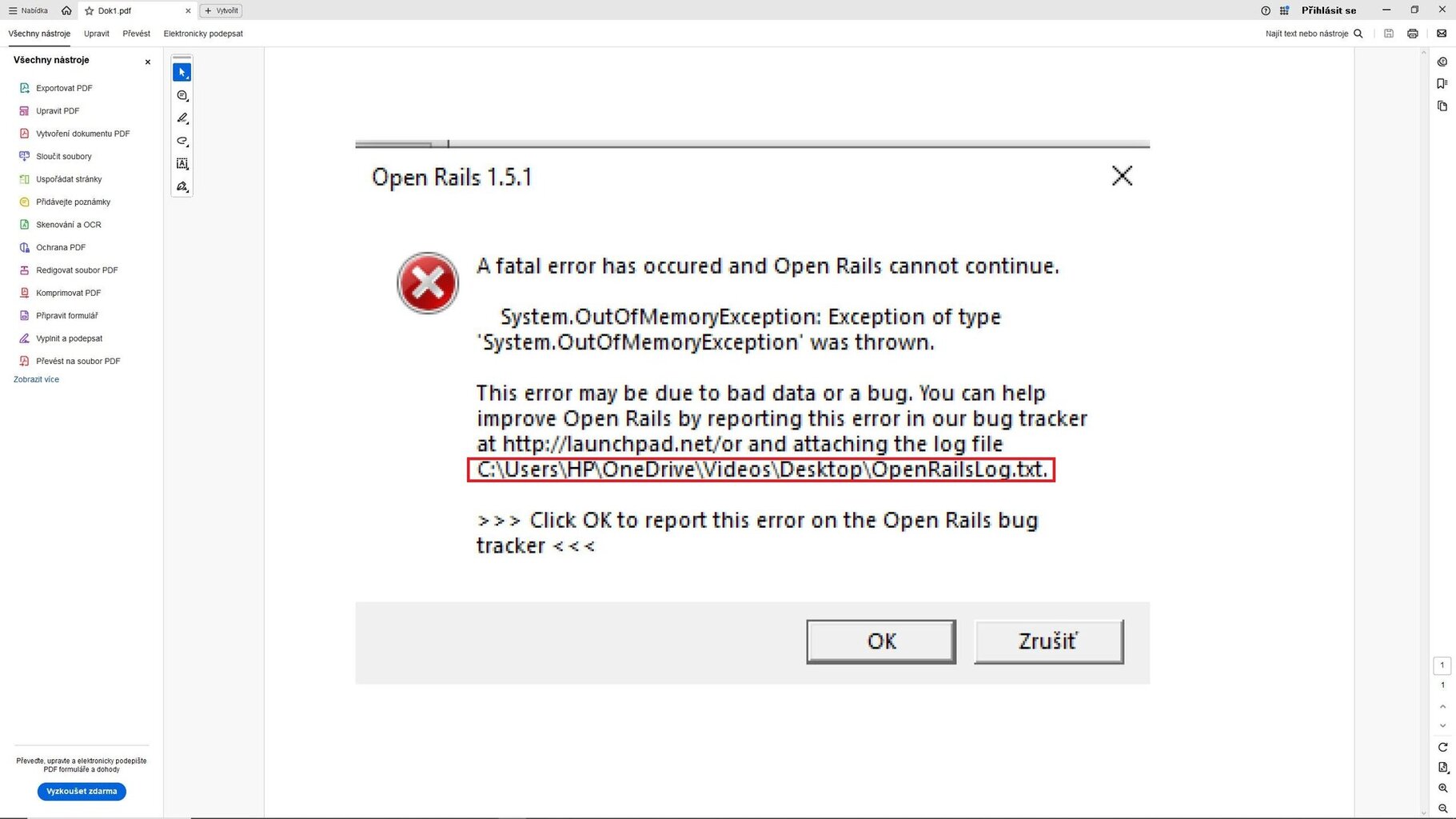This screenshot has height=819, width=1456.
Task: Go to the next page with the down chevron
Action: pos(1442,726)
